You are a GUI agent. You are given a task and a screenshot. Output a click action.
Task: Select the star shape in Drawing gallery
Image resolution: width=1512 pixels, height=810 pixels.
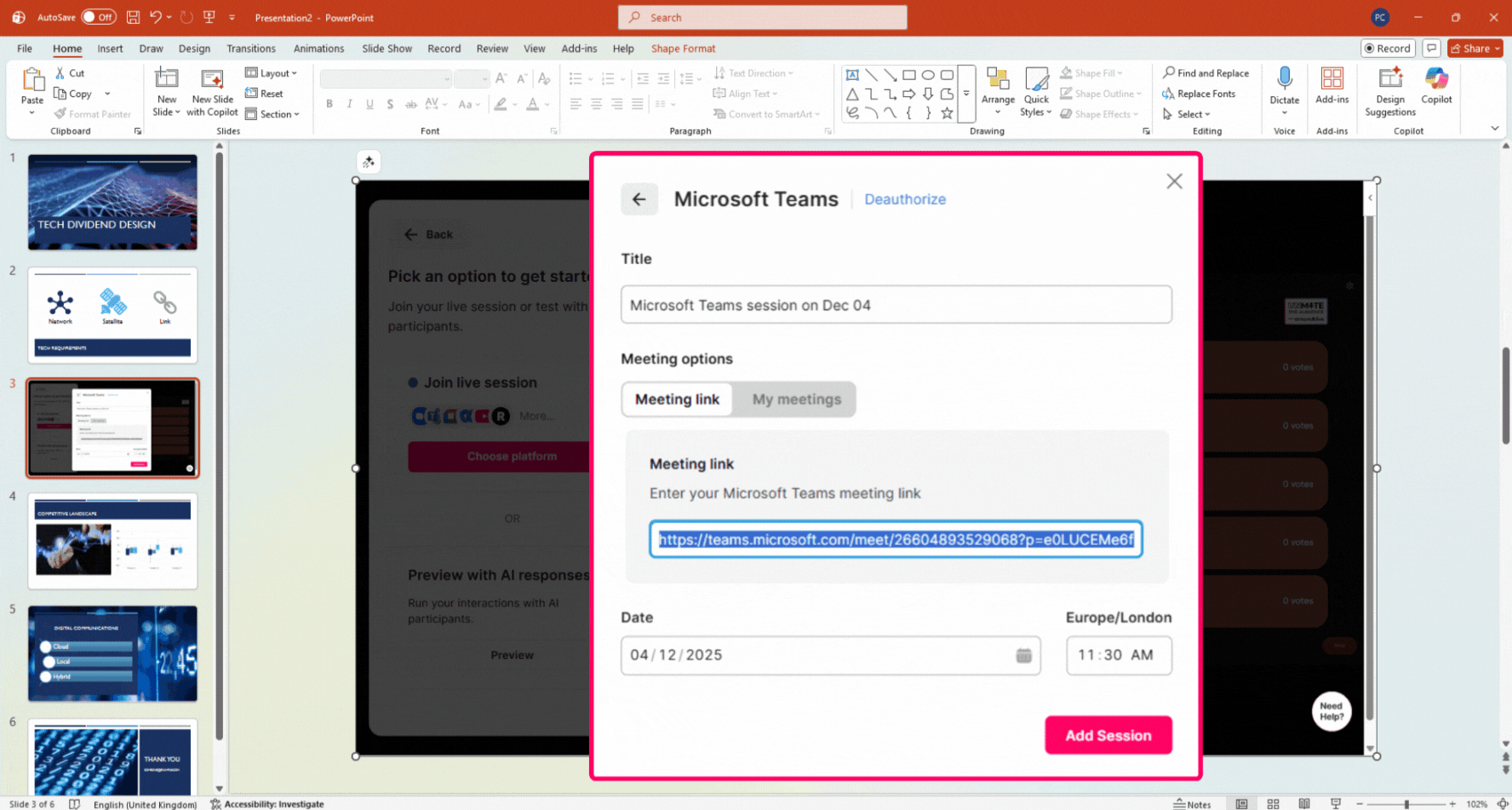tap(947, 112)
